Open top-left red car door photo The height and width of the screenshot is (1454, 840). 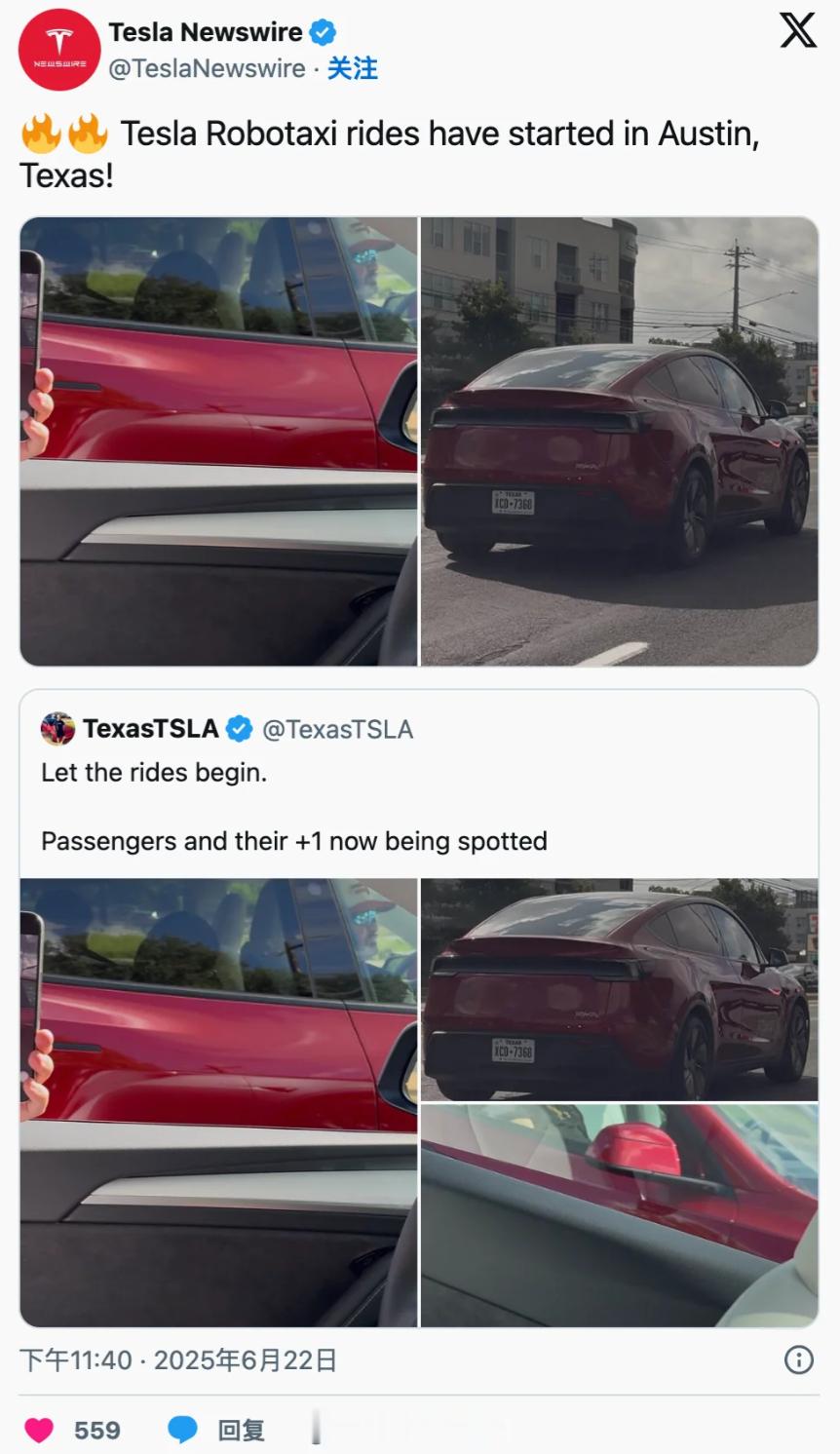[219, 441]
